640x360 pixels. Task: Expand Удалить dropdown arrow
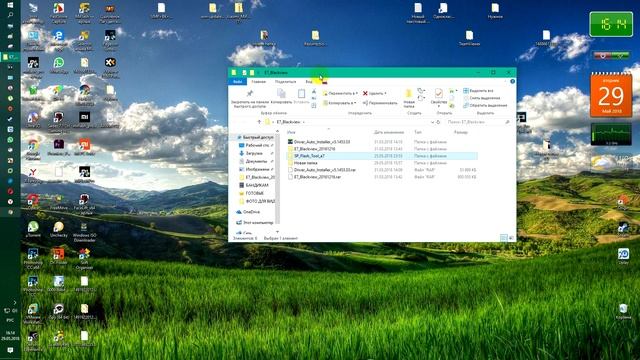coord(385,93)
